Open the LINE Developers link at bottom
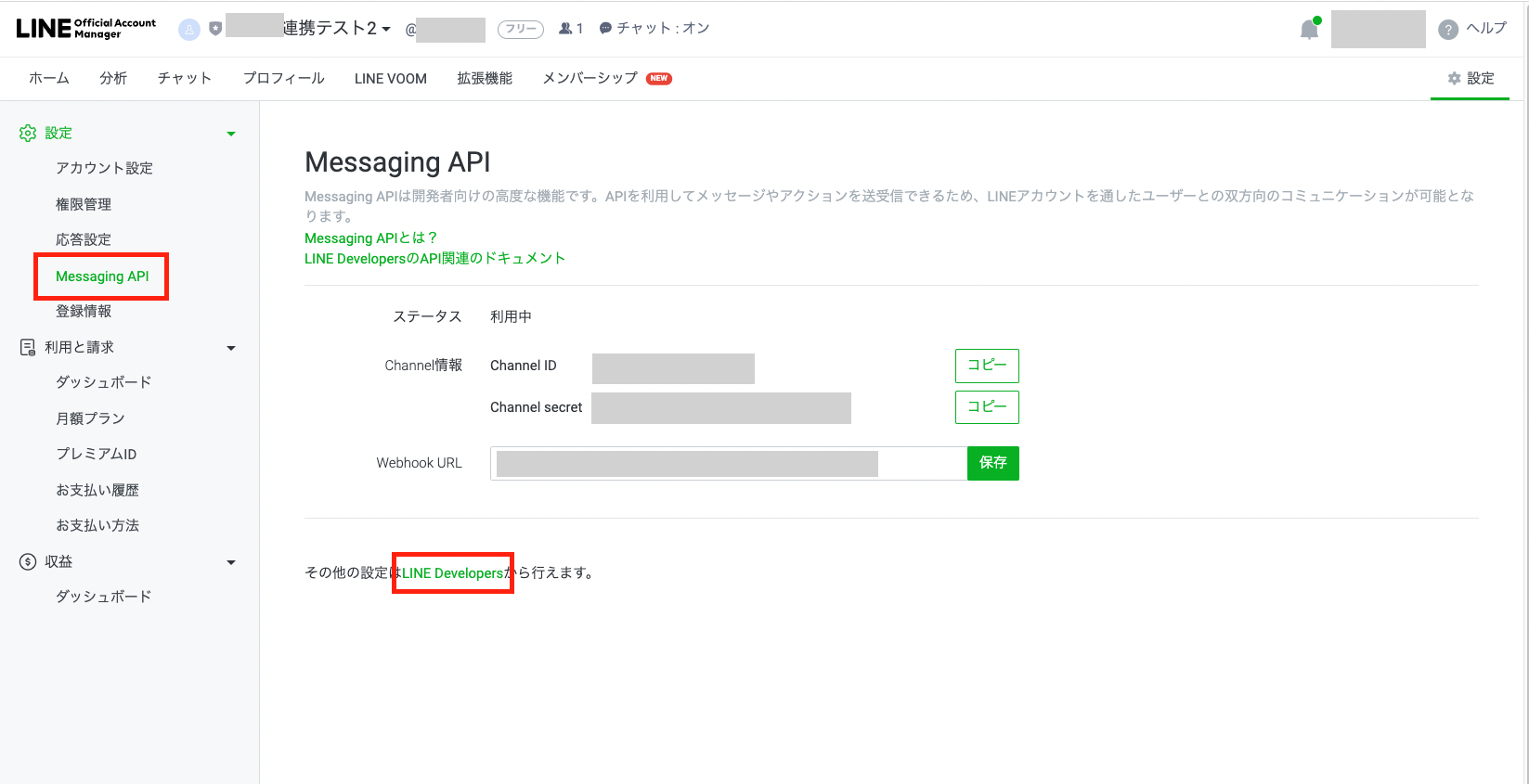Image resolution: width=1529 pixels, height=784 pixels. point(452,573)
